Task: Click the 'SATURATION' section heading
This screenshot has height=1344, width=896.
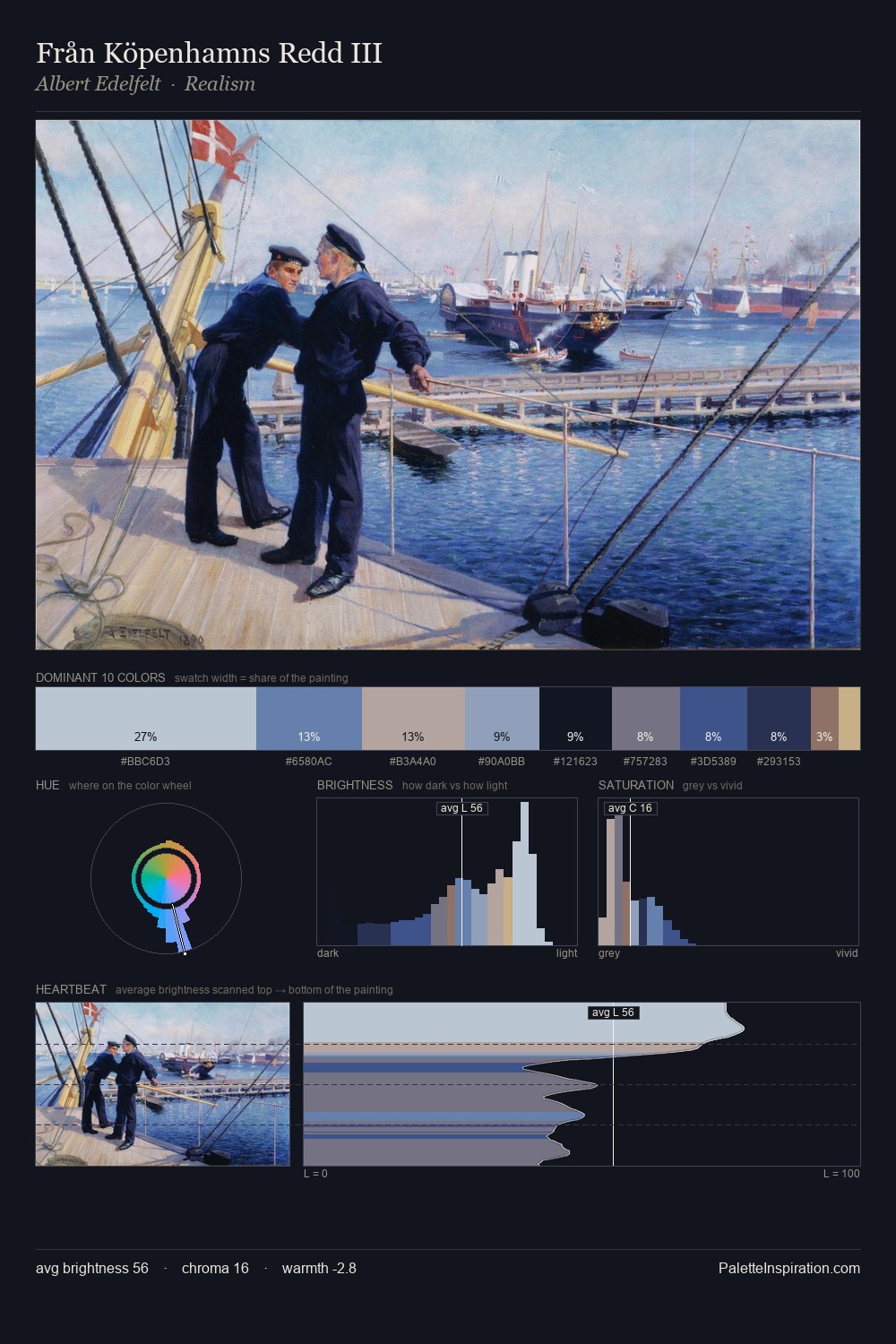Action: [636, 786]
